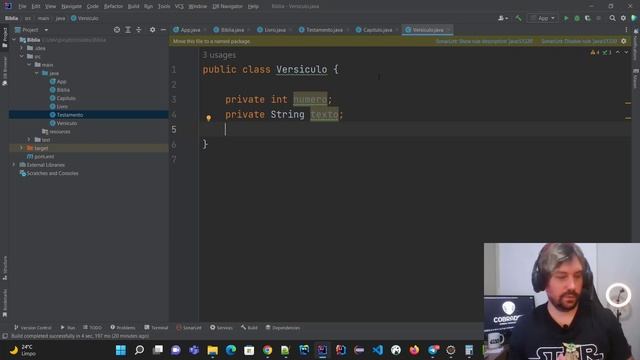
Task: Open Windows taskbar search
Action: pos(139,350)
